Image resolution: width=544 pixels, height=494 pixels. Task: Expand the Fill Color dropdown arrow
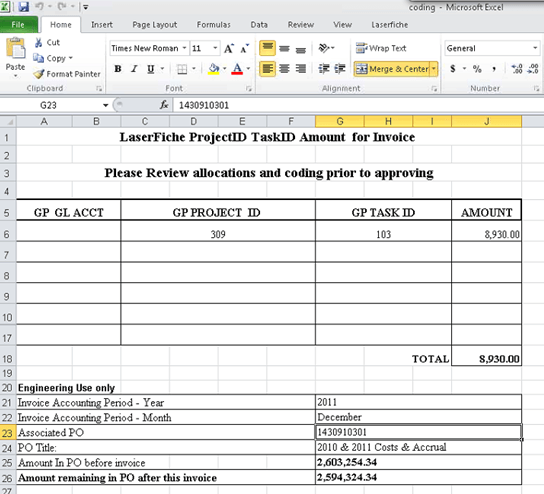[224, 69]
